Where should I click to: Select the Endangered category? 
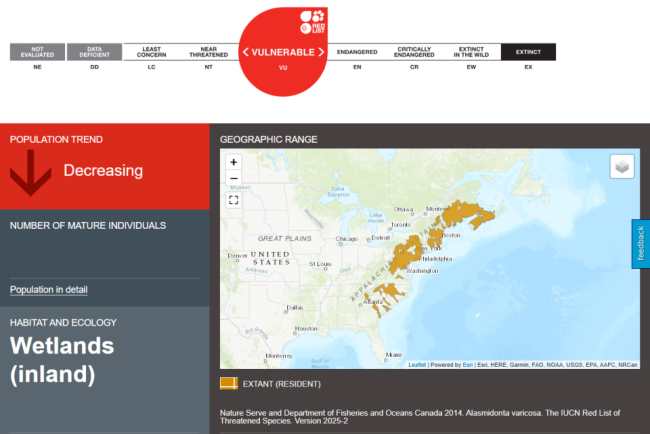coord(357,52)
